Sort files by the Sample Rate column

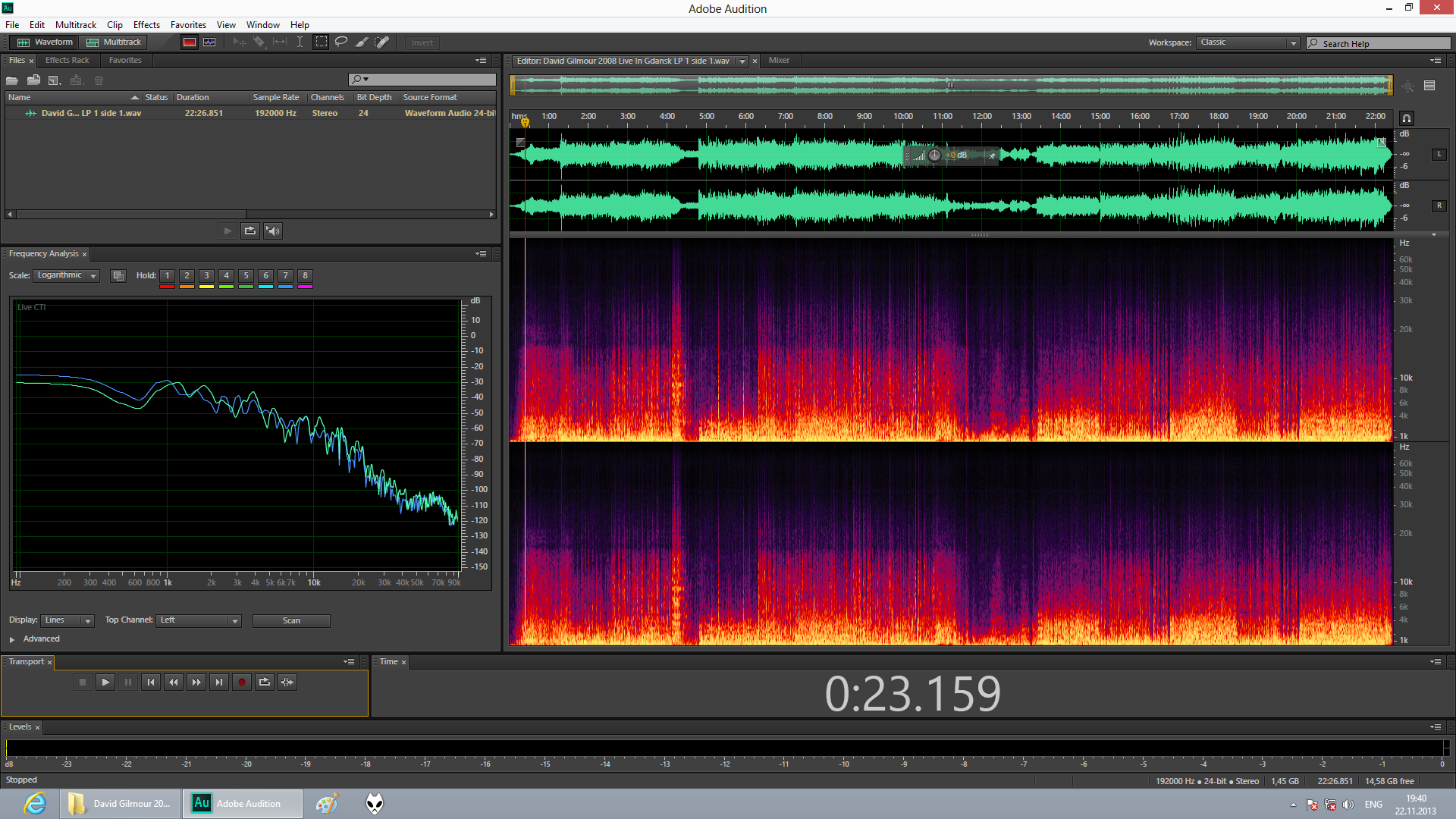(276, 98)
